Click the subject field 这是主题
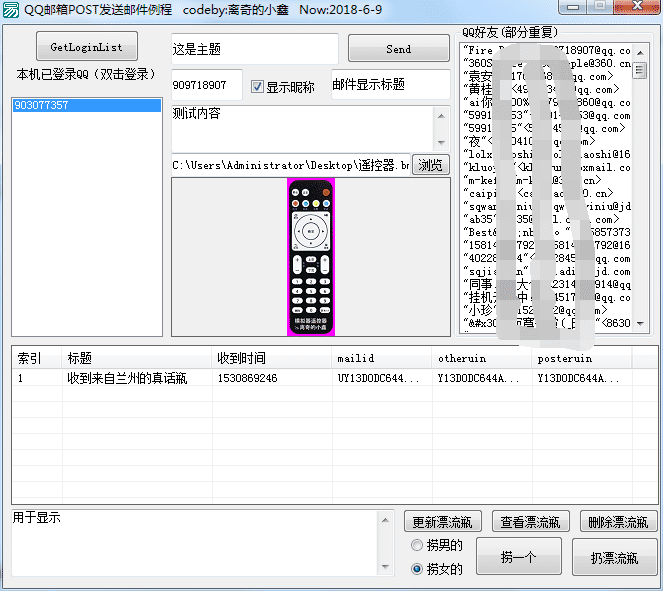 tap(255, 49)
